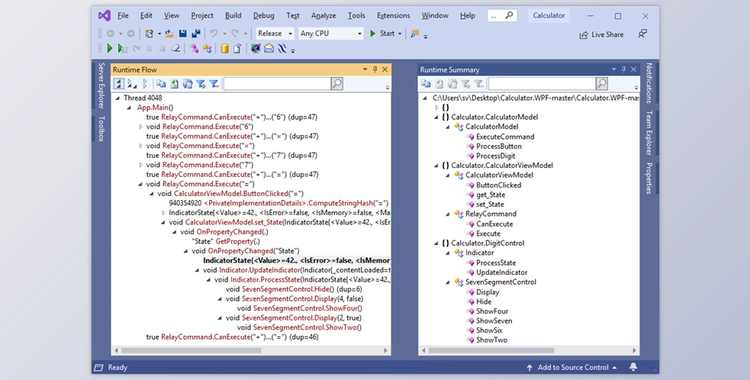Click the yellow nodes with blue arrows icon

(x=207, y=48)
